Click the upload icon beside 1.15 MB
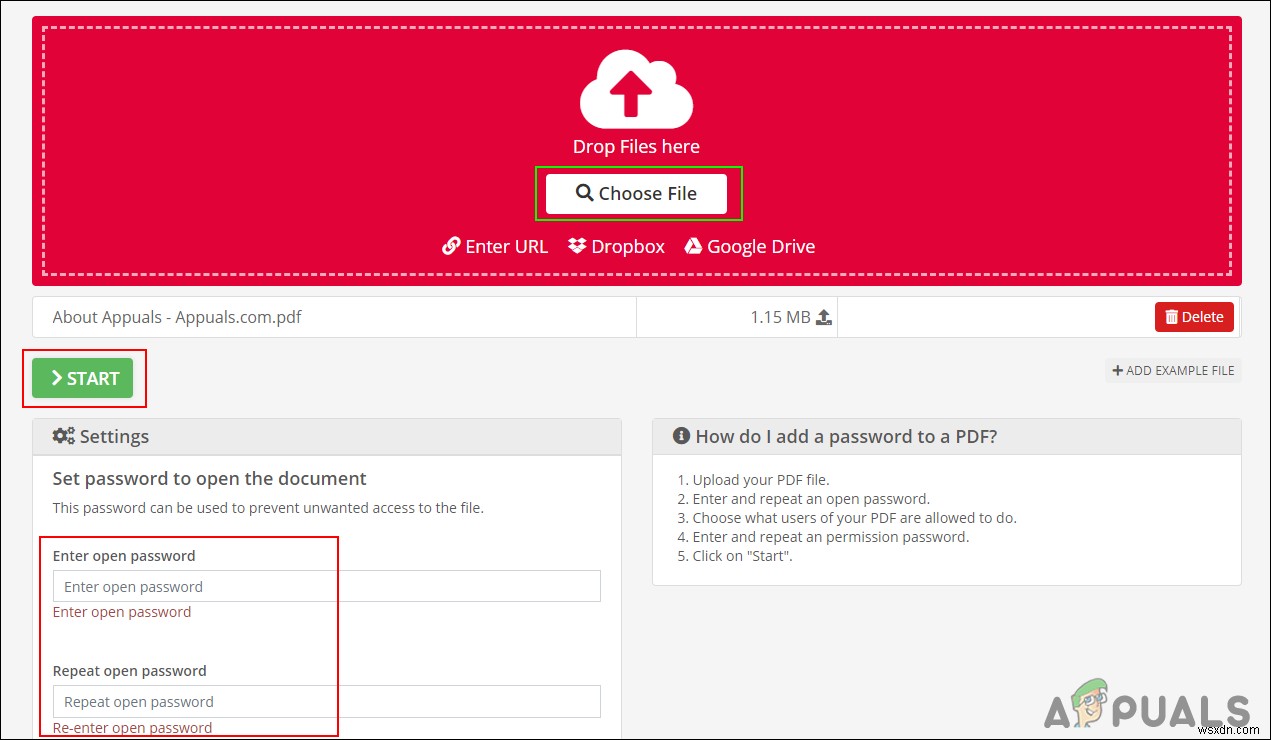Viewport: 1271px width, 740px height. click(823, 317)
